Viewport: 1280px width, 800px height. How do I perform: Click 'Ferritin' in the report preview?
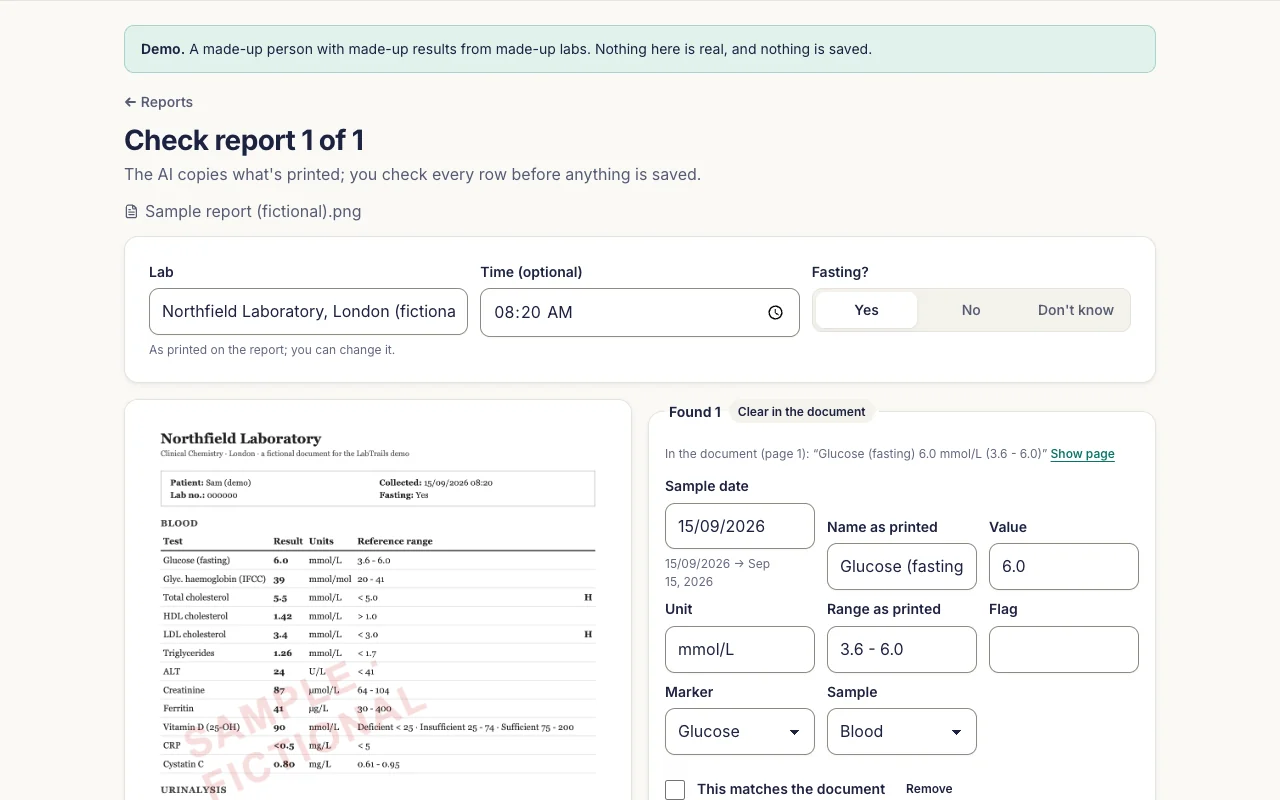(178, 708)
